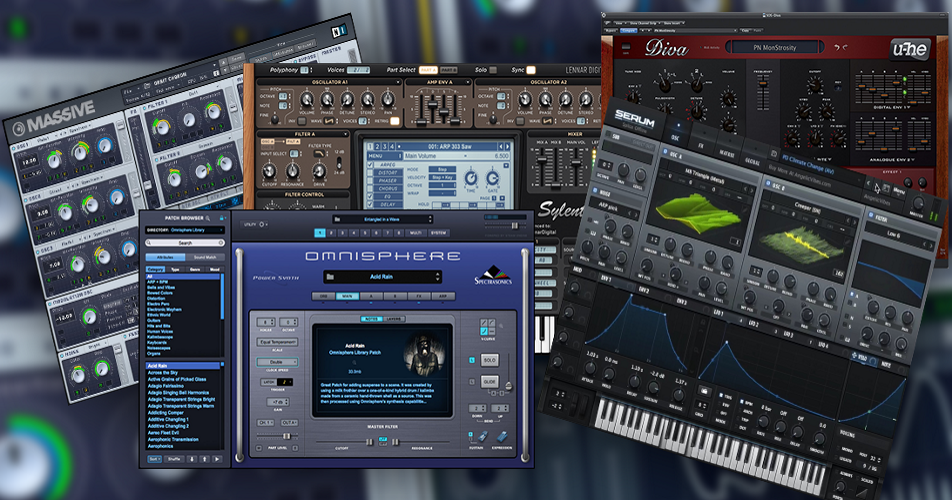The image size is (952, 500).
Task: Click the Acid Rain patch artwork in Omnisphere
Action: 424,354
